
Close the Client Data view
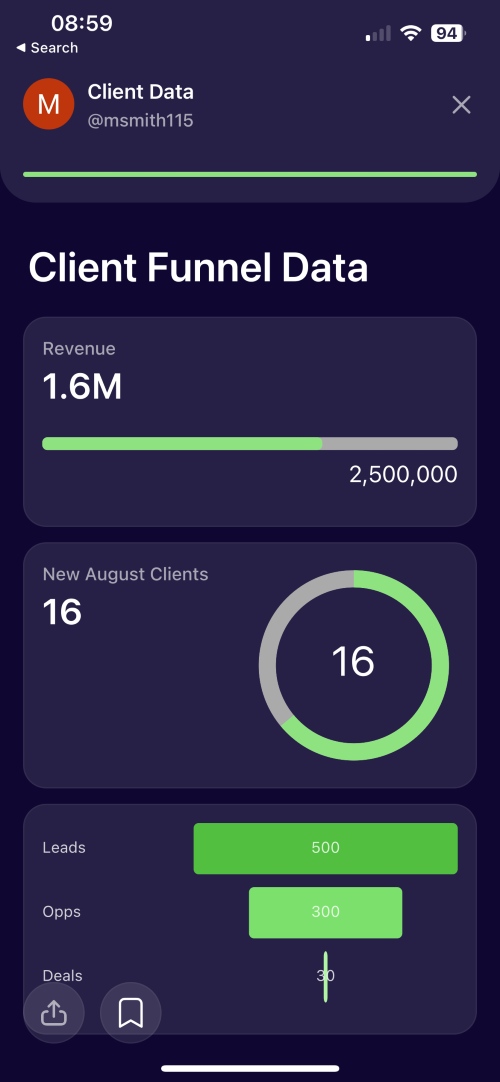pos(461,105)
